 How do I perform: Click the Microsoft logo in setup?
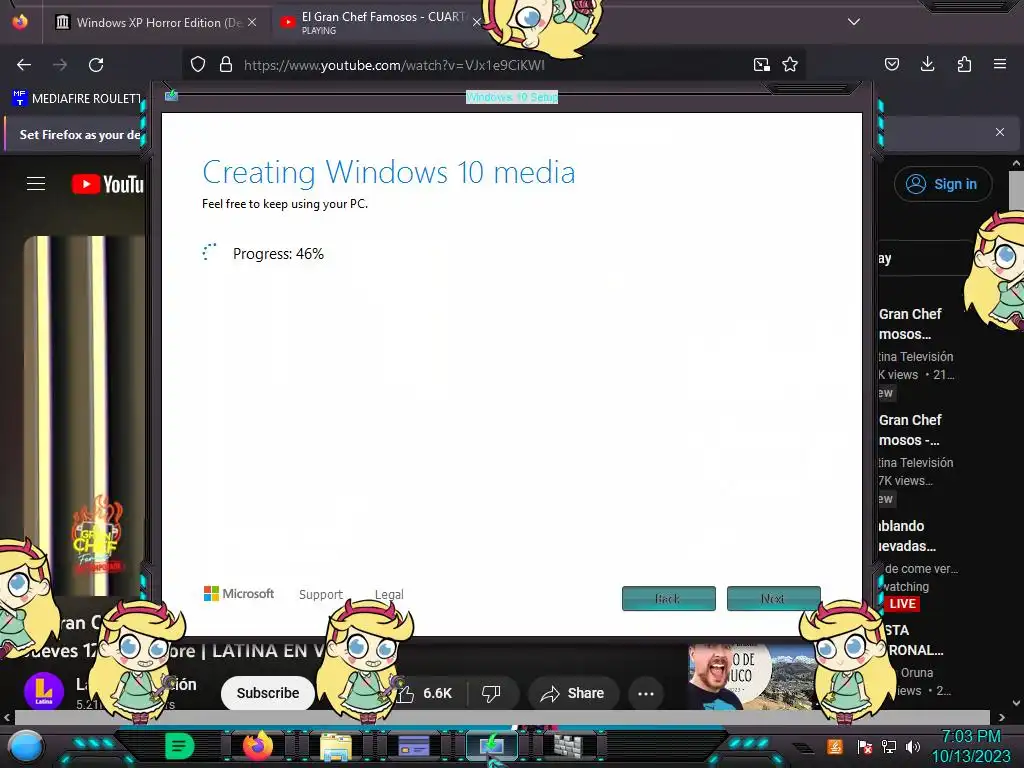239,594
